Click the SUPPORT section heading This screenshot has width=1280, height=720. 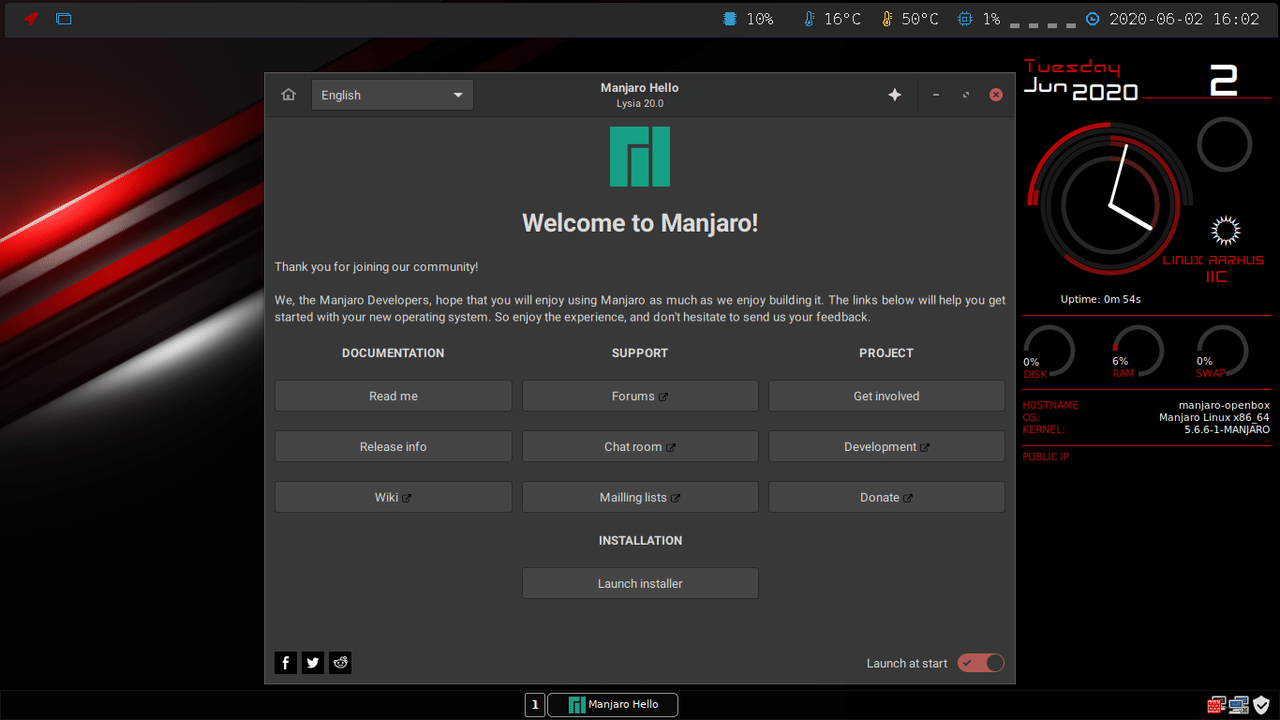click(x=640, y=353)
